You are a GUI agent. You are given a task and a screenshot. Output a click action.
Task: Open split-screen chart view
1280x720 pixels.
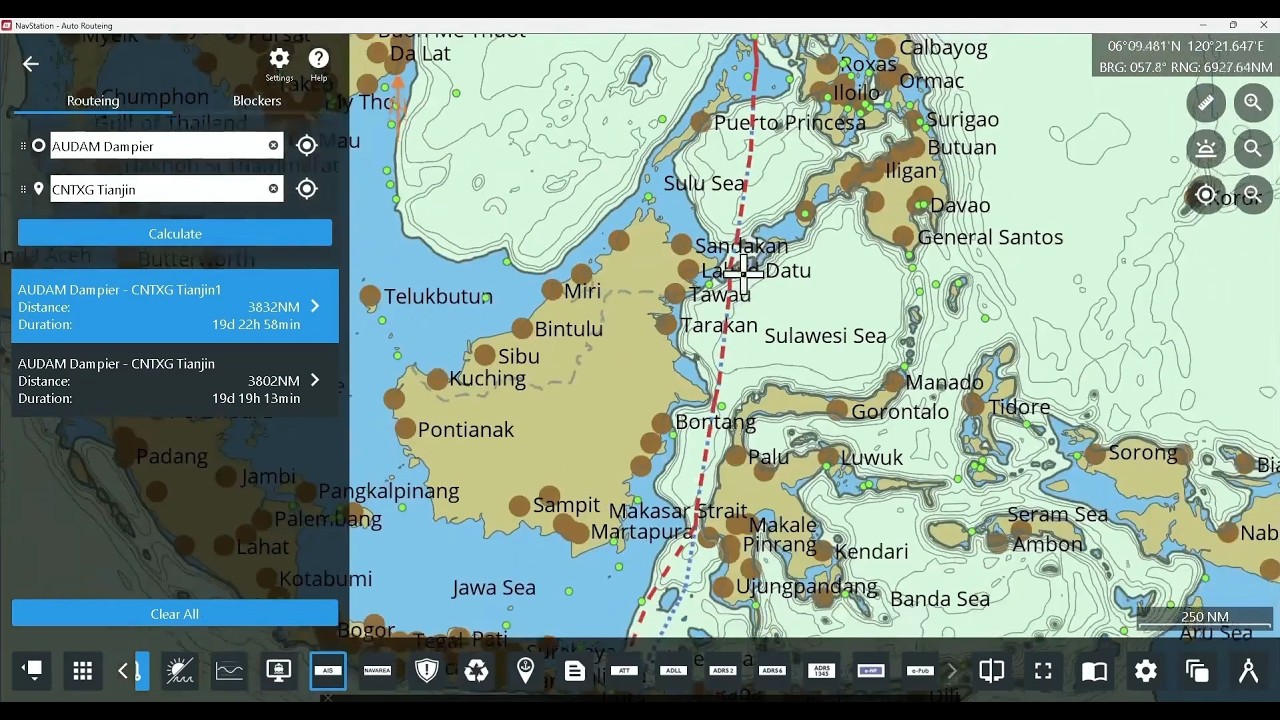(x=992, y=672)
